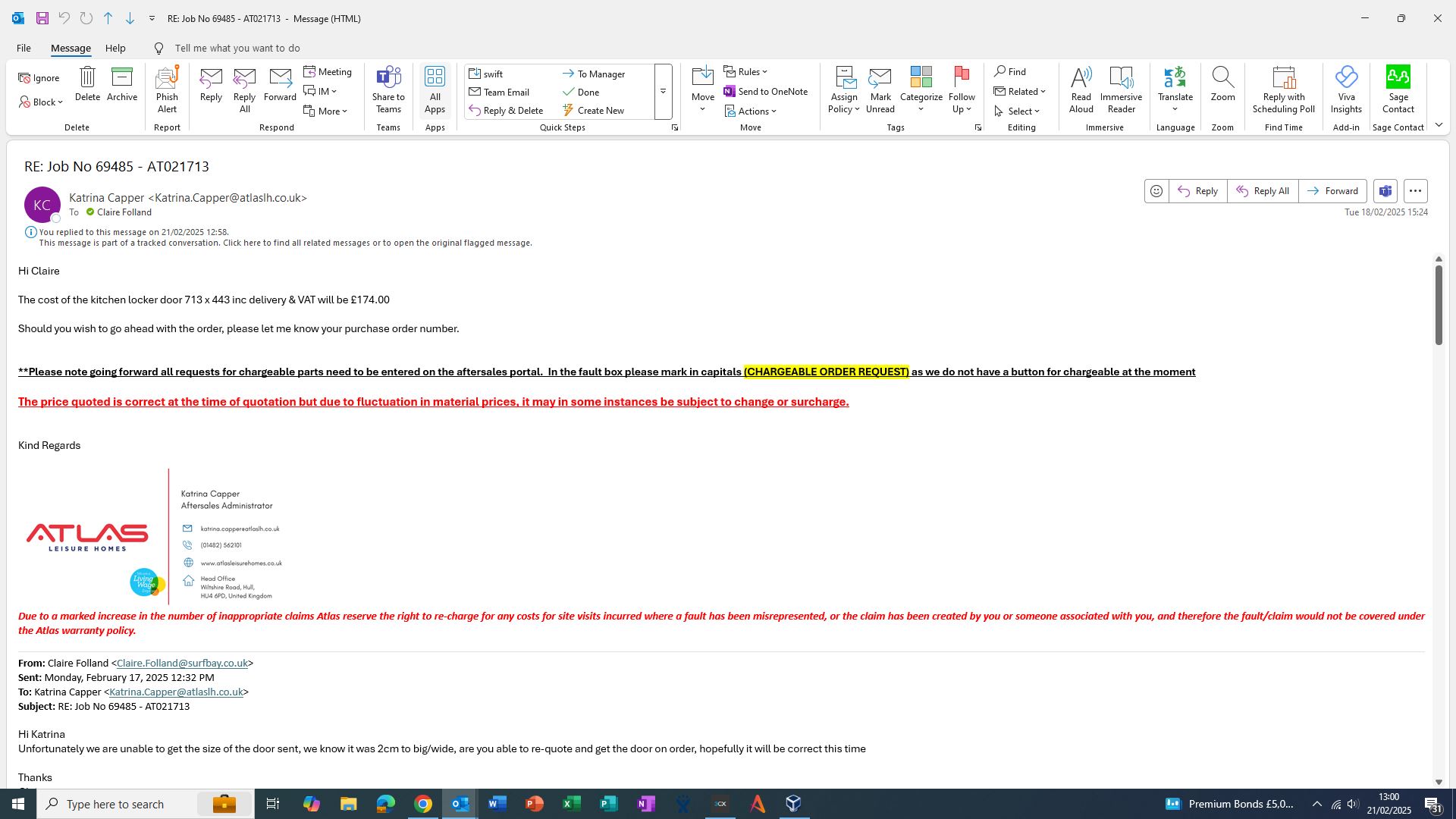
Task: Open the Immersive Reader
Action: [1121, 89]
